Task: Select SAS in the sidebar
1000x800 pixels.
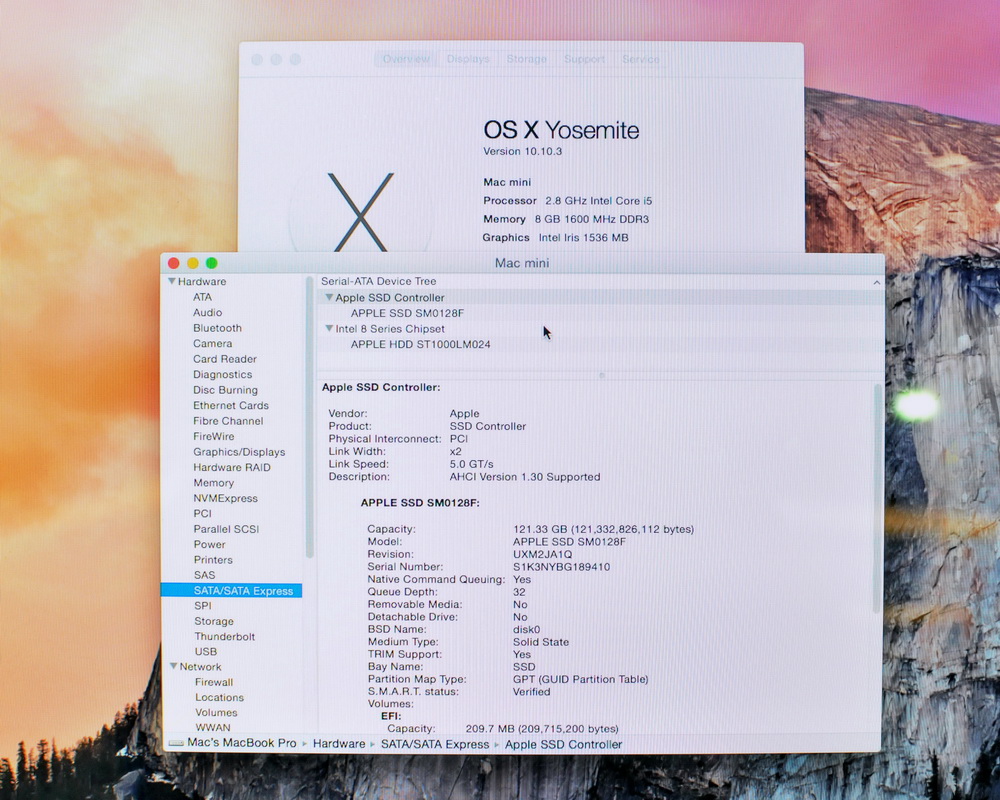Action: point(204,575)
